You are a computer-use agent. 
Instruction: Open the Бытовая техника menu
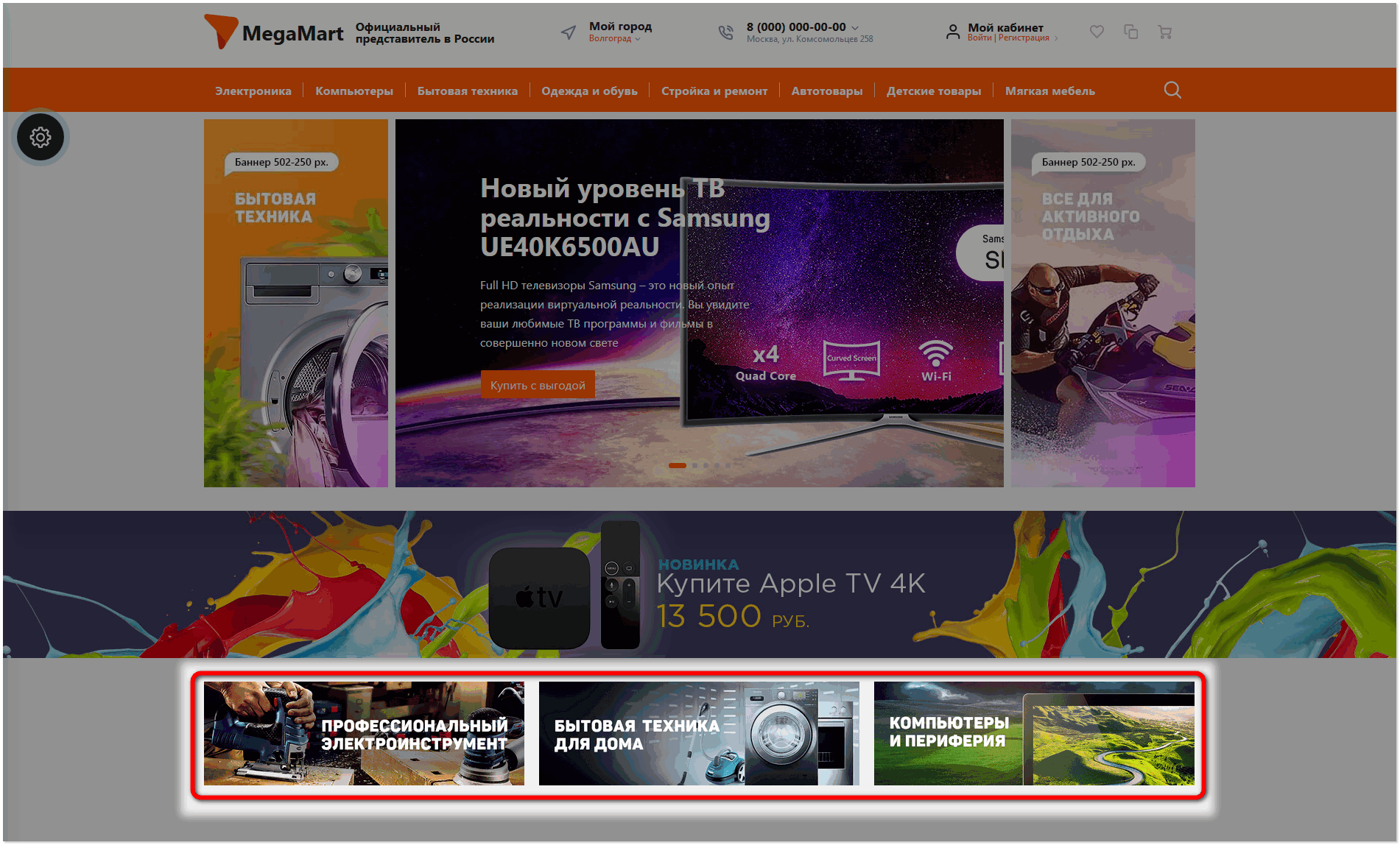coord(468,91)
